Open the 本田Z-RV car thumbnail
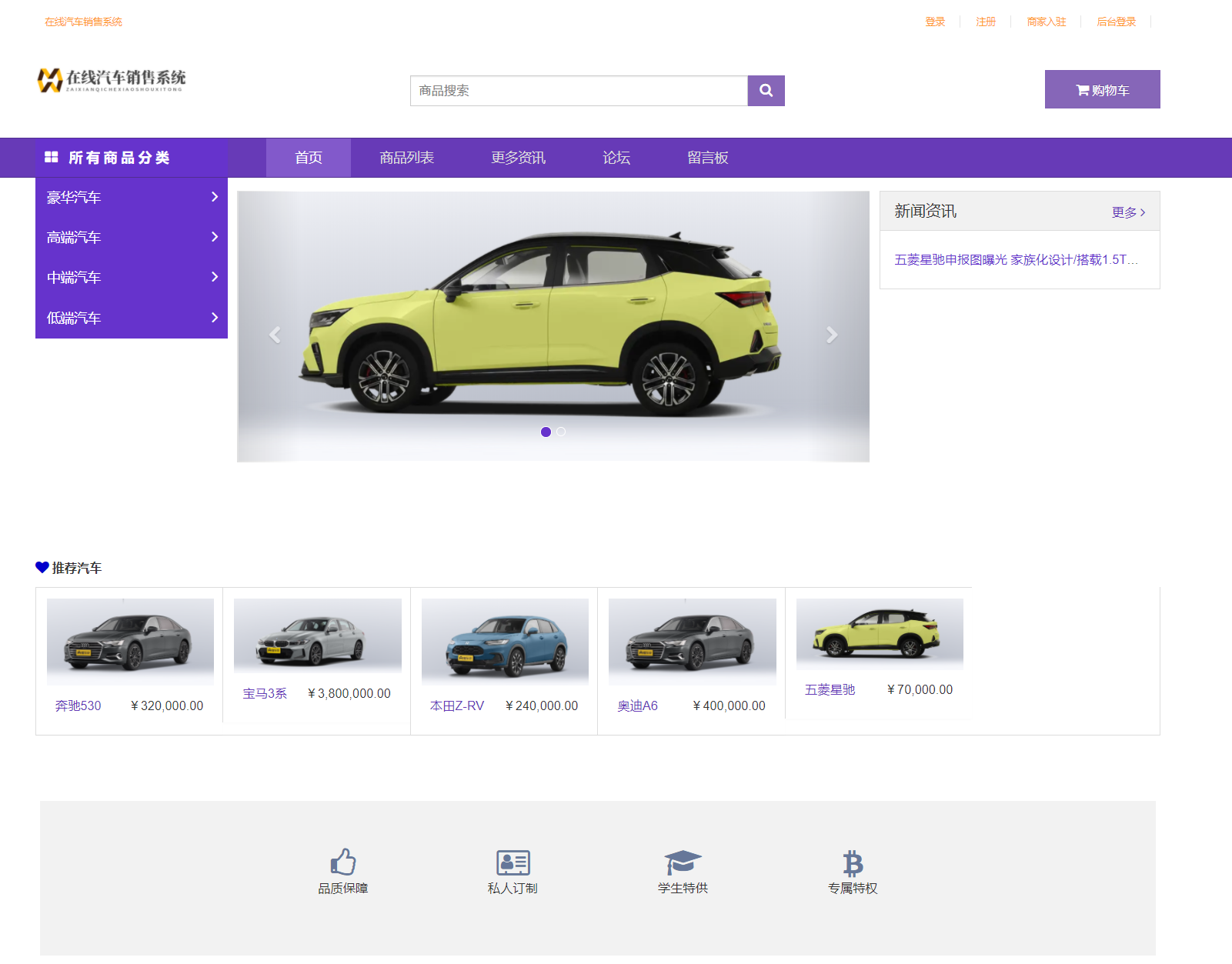Screen dimensions: 1232x964 (505, 642)
